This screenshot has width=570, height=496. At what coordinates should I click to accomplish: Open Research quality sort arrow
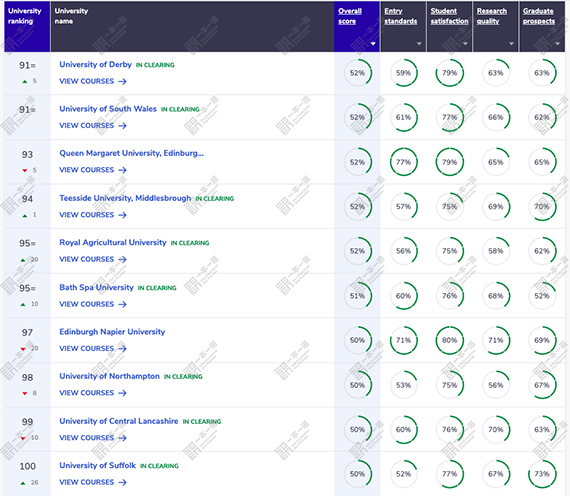click(511, 44)
